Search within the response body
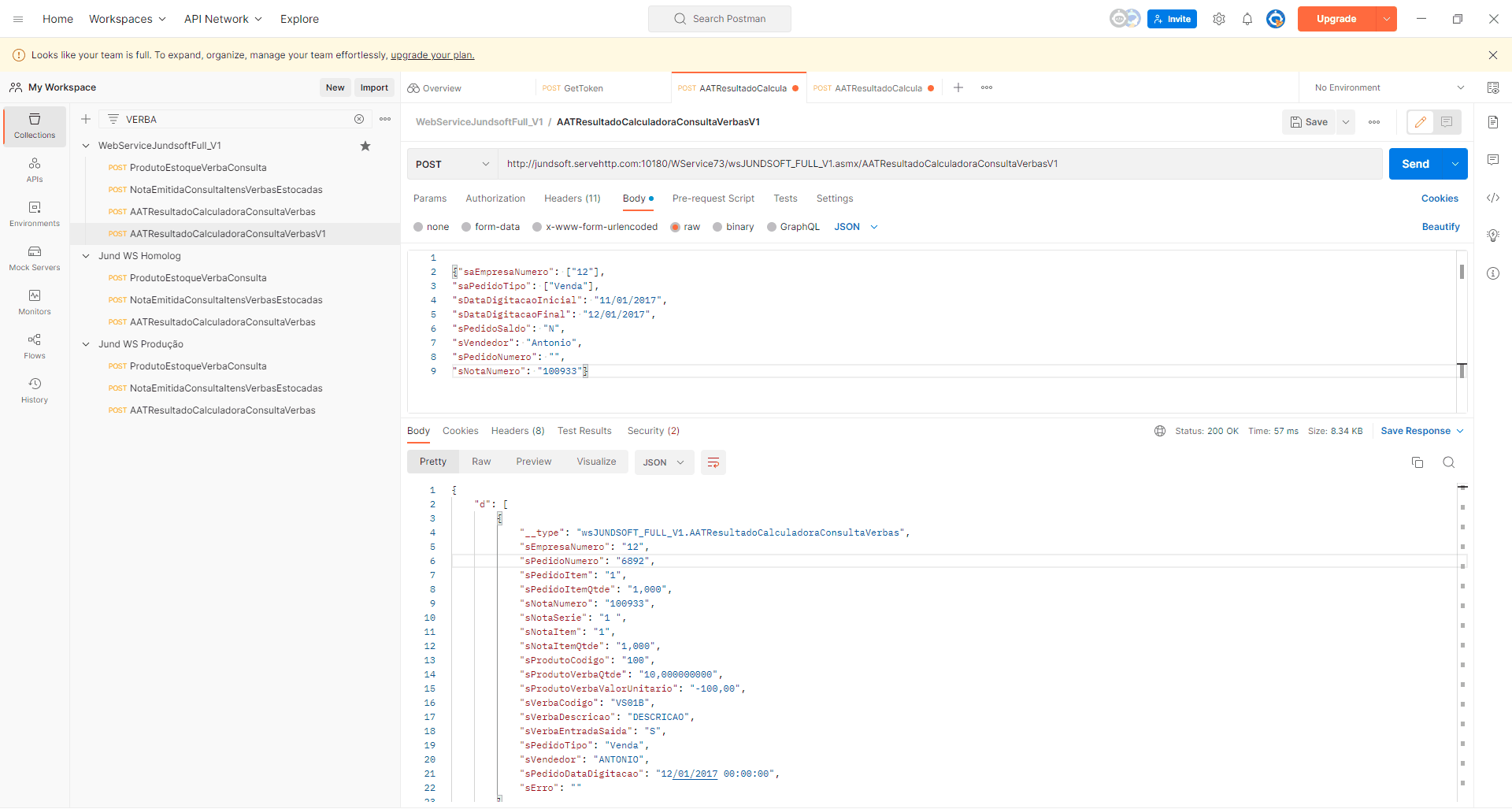The height and width of the screenshot is (809, 1512). coord(1448,462)
